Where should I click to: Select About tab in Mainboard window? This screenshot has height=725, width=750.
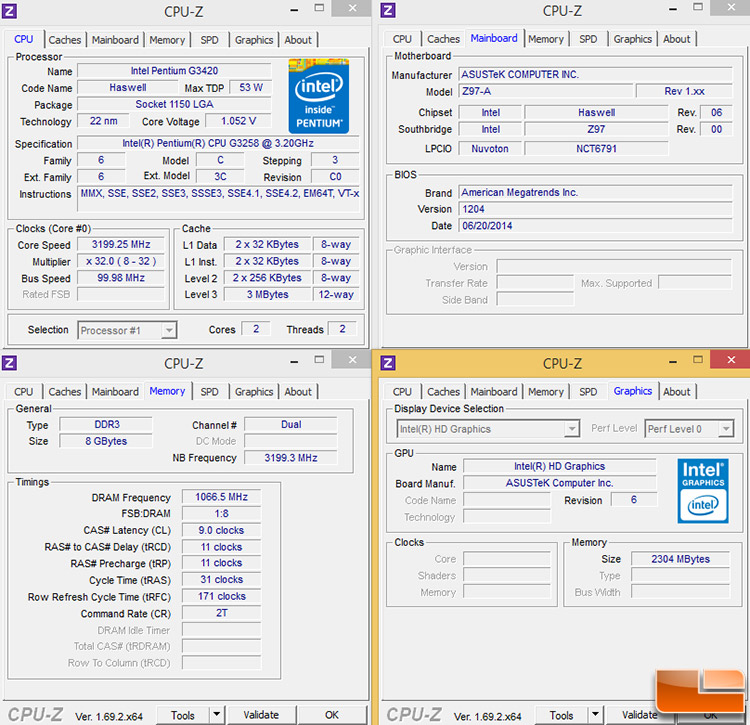[677, 39]
